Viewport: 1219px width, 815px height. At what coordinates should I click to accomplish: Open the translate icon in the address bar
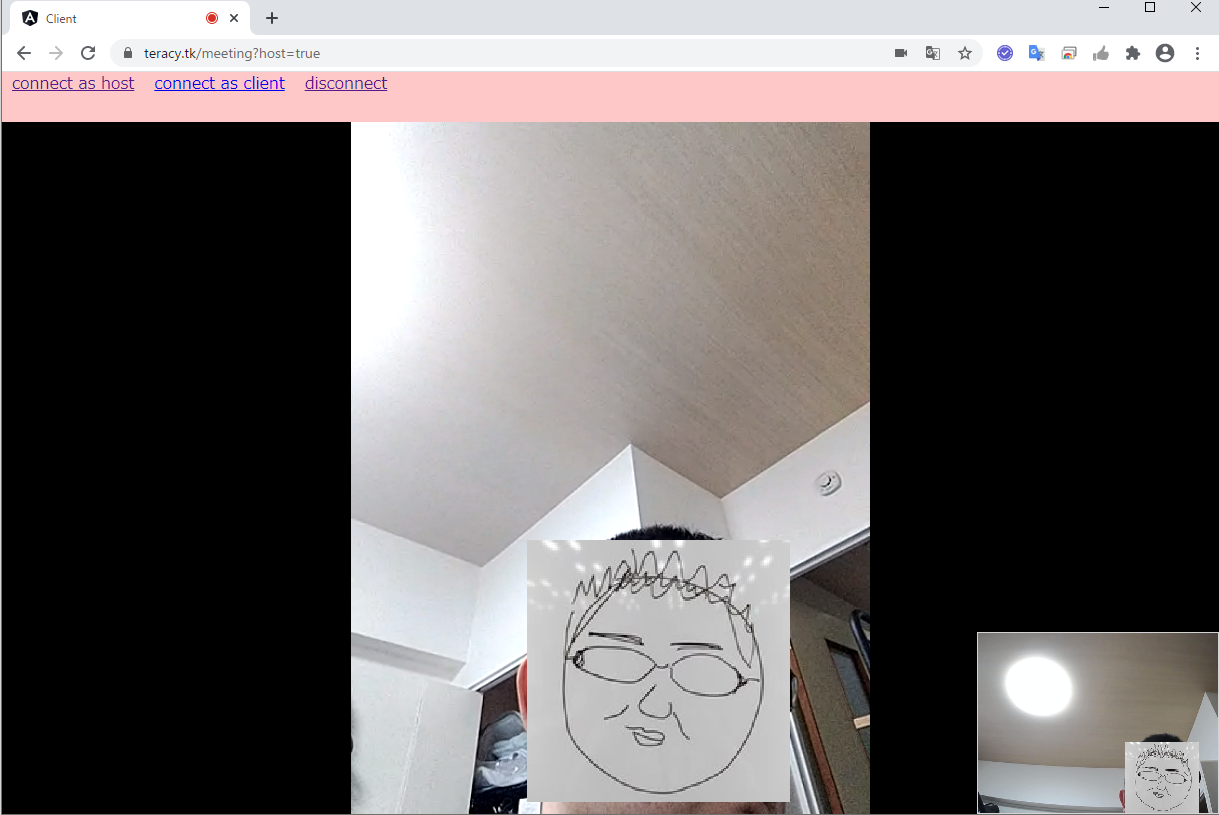tap(933, 52)
